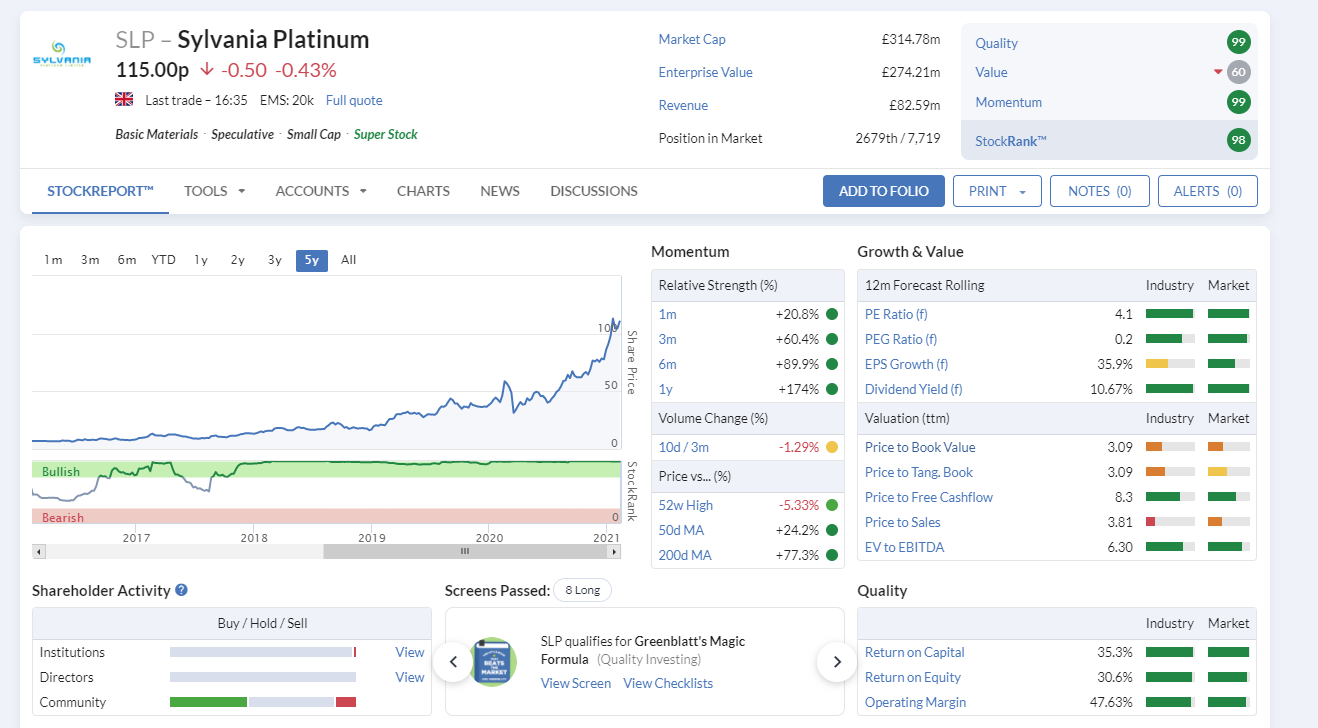Open NOTES (0) button
This screenshot has width=1318, height=728.
click(1099, 191)
